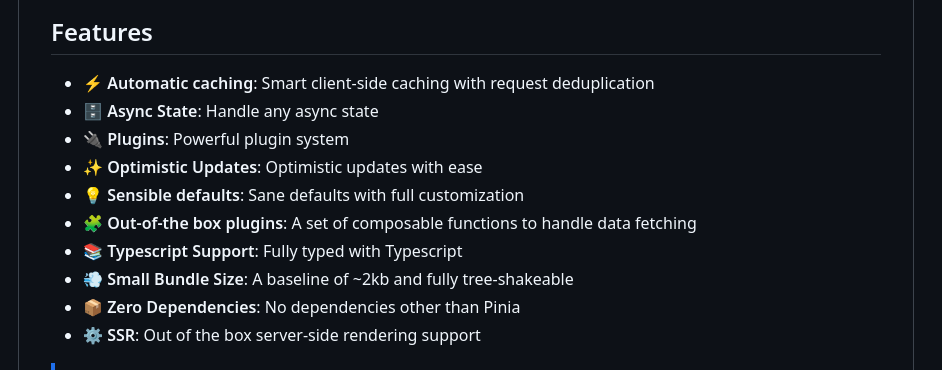Screen dimensions: 942x370
Task: Click the bold Out-of-the box plugins label
Action: (195, 224)
